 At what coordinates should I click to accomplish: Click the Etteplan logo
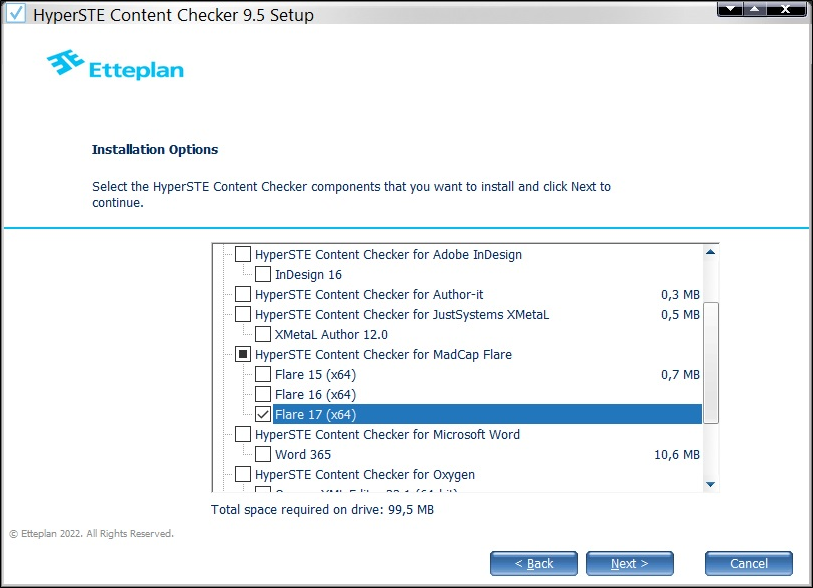pos(115,65)
